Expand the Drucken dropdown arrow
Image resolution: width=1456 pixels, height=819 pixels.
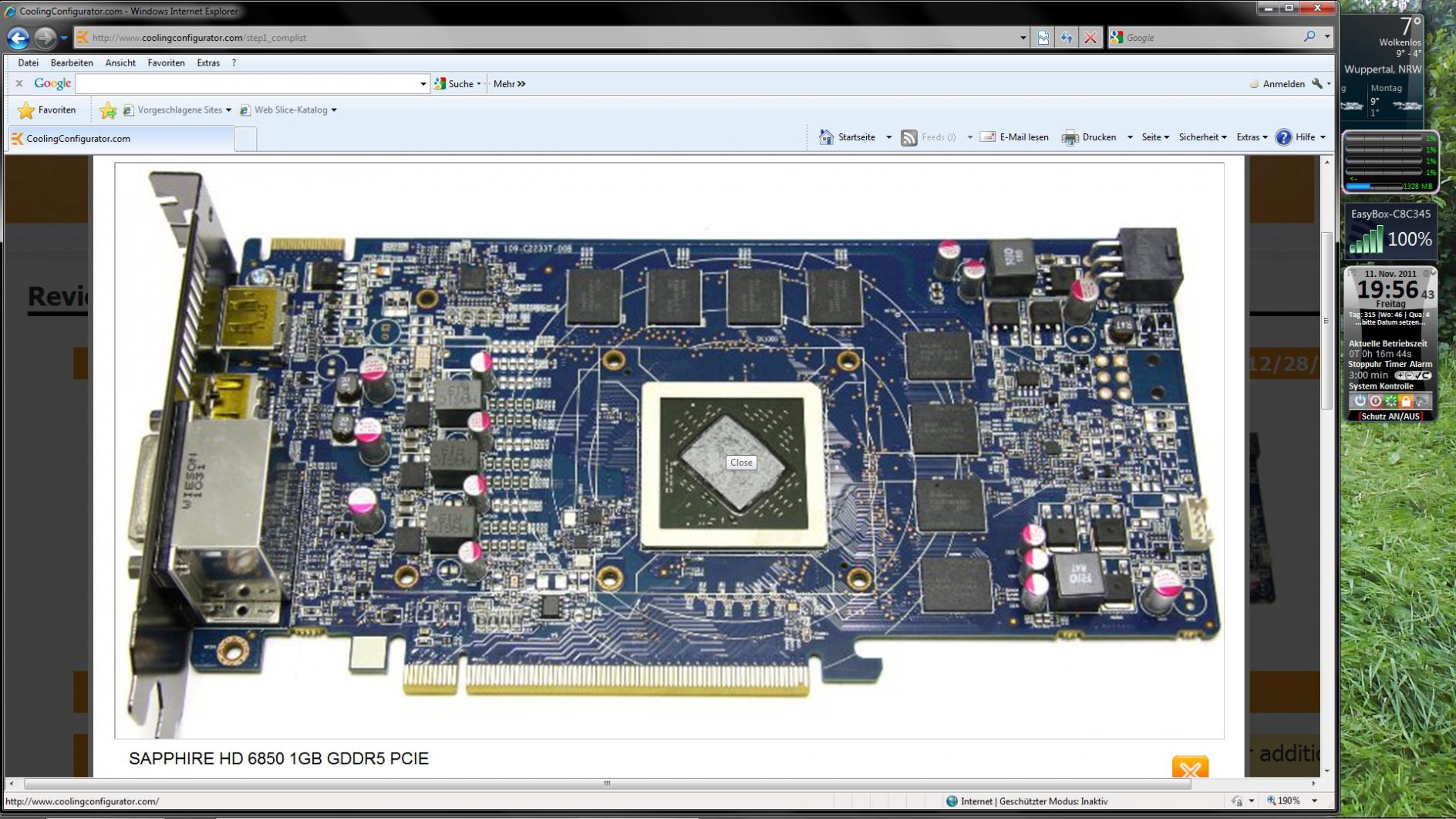(1130, 137)
